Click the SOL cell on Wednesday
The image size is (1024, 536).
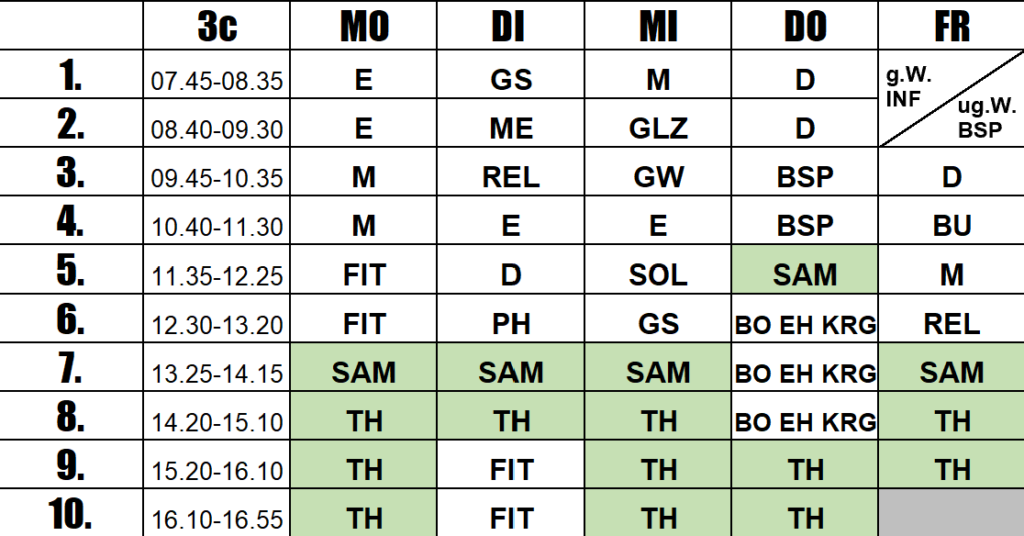point(658,270)
